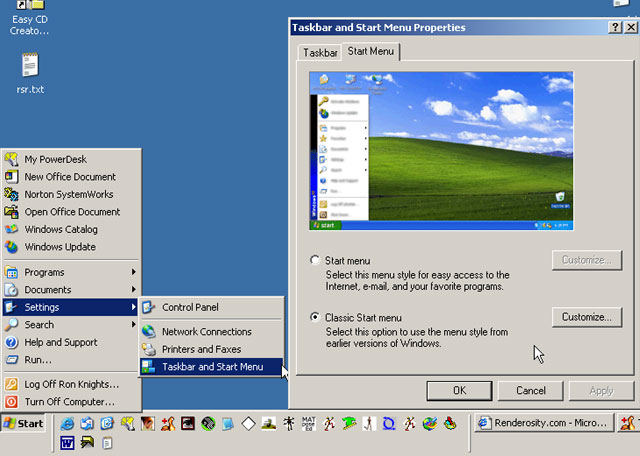
Task: Open Norton SystemWorks from Start menu
Action: point(71,194)
